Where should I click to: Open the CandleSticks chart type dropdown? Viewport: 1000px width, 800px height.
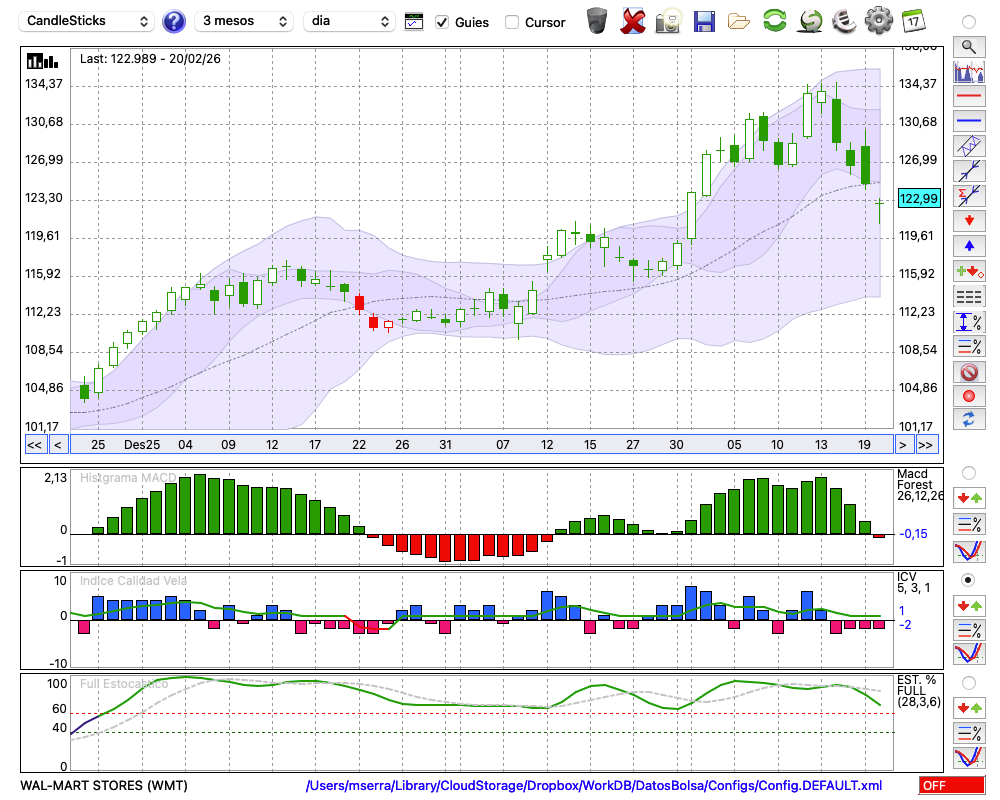coord(87,21)
